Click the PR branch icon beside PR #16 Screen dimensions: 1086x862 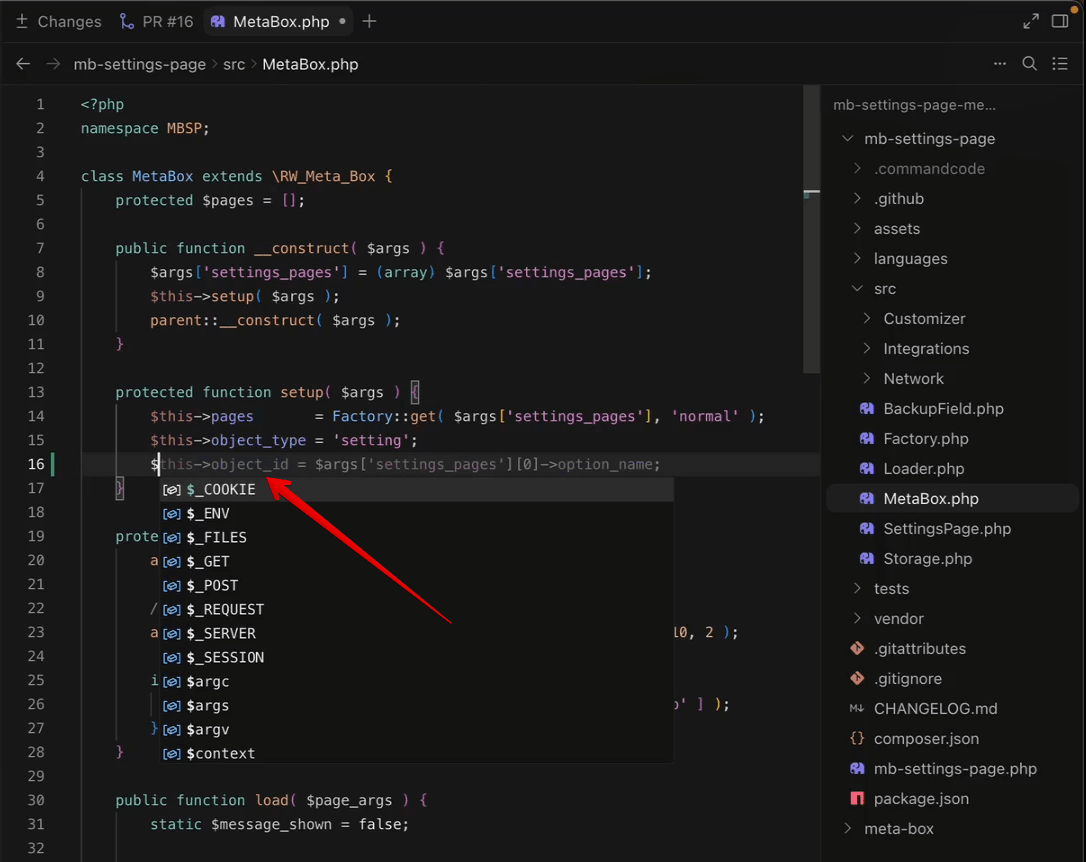tap(127, 21)
